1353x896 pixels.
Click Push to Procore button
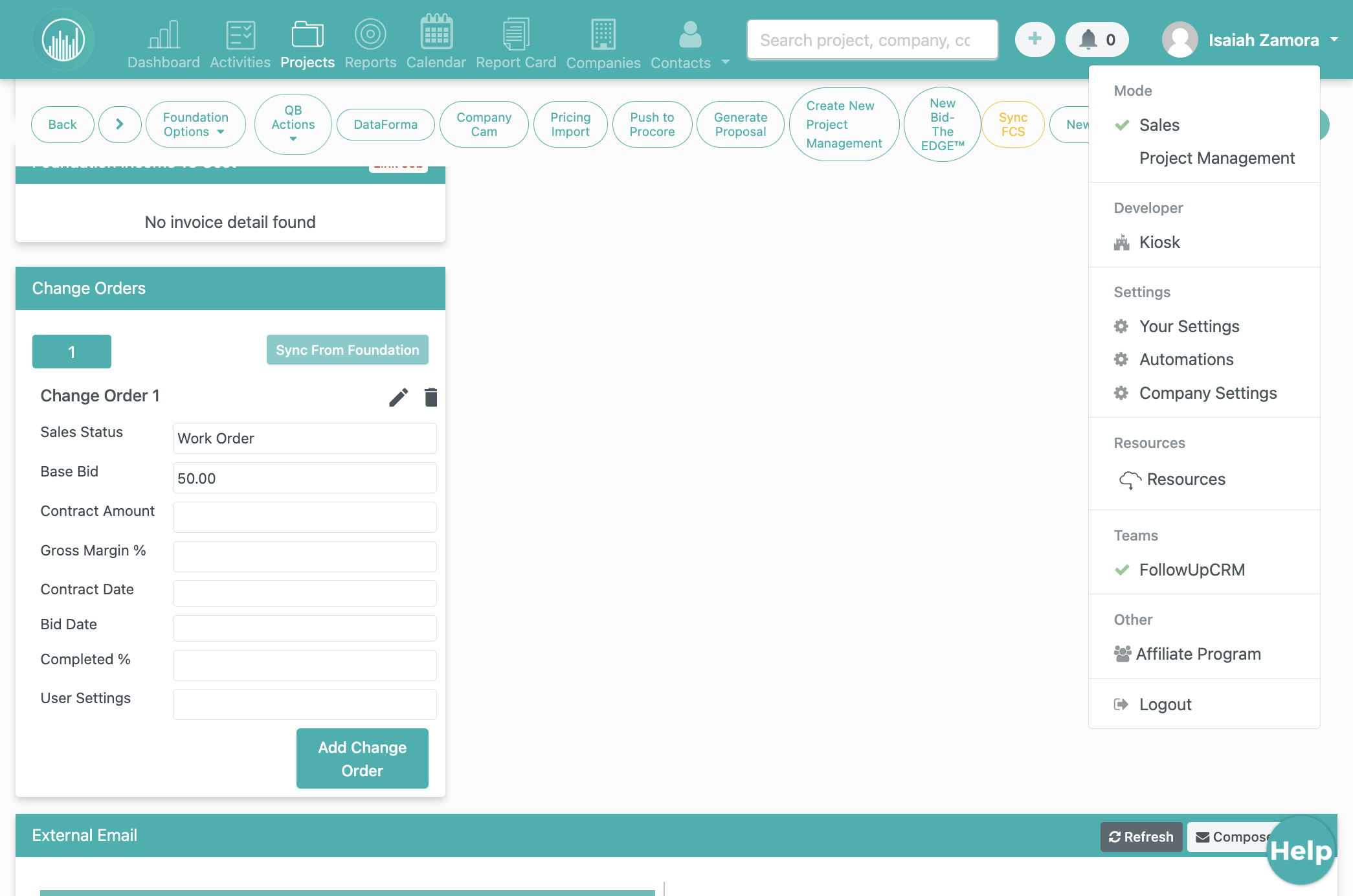coord(653,124)
